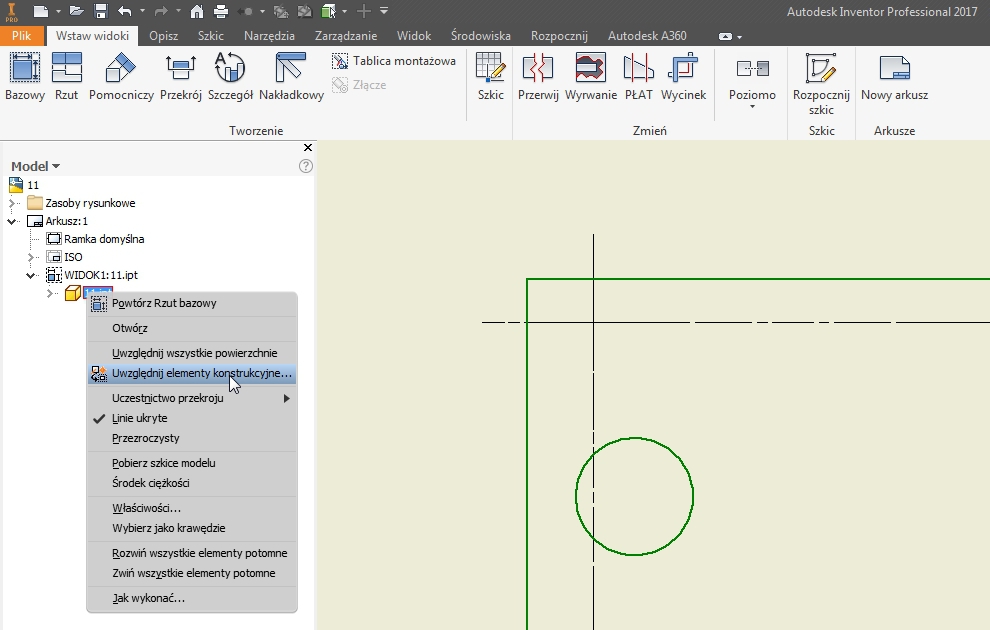
Task: Collapse the WIDOK1:11.ipt node
Action: coord(31,275)
